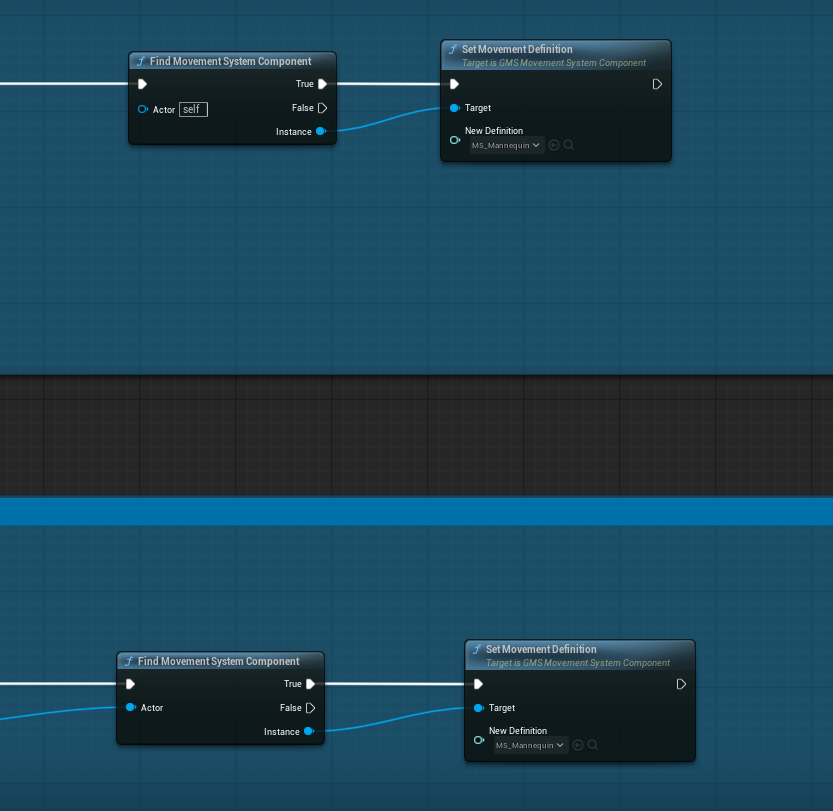833x811 pixels.
Task: Click the input exec pin of upper Find Movement node
Action: click(x=142, y=84)
